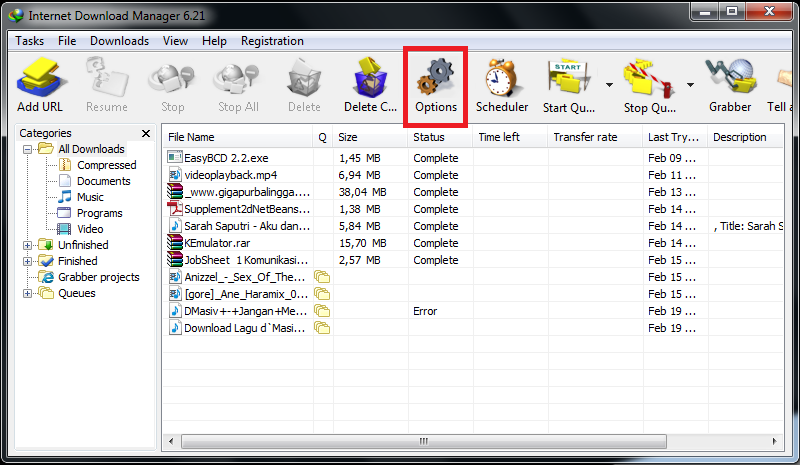This screenshot has height=465, width=800.
Task: Click the Music category note icon
Action: tap(65, 197)
